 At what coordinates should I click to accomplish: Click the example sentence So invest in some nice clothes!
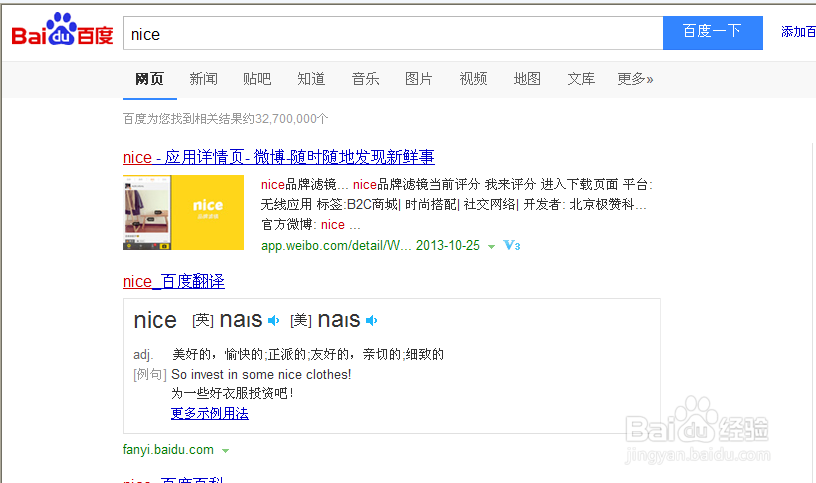click(x=261, y=374)
